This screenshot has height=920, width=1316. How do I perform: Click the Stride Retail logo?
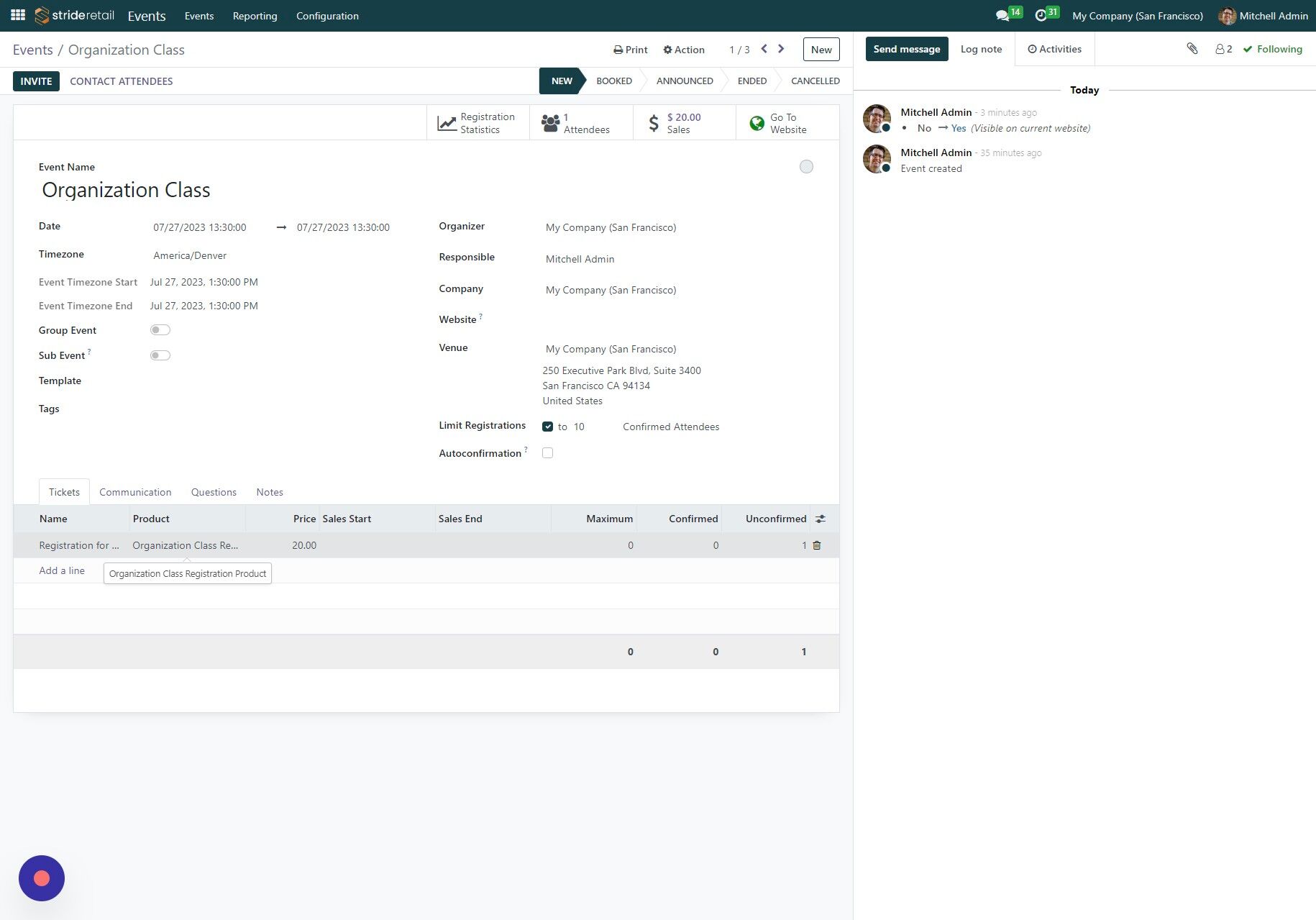(x=74, y=15)
